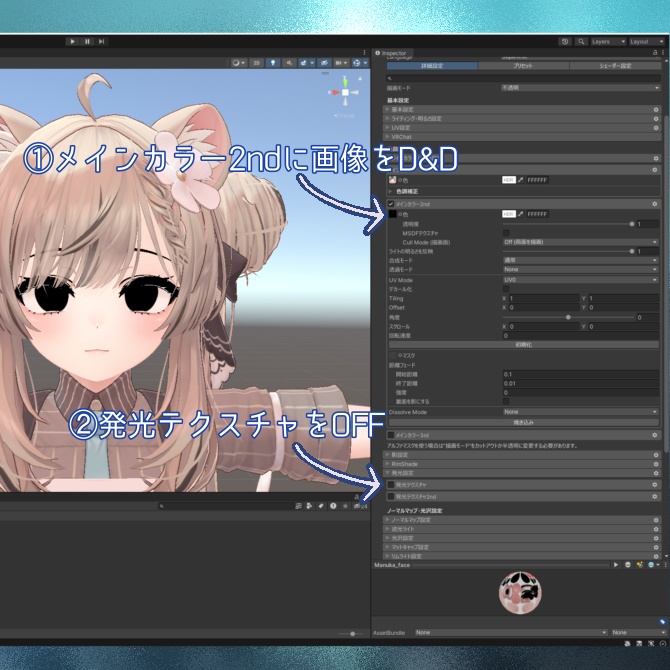Uncheck the メインカラー2nd checkbox
The image size is (670, 670).
(391, 204)
